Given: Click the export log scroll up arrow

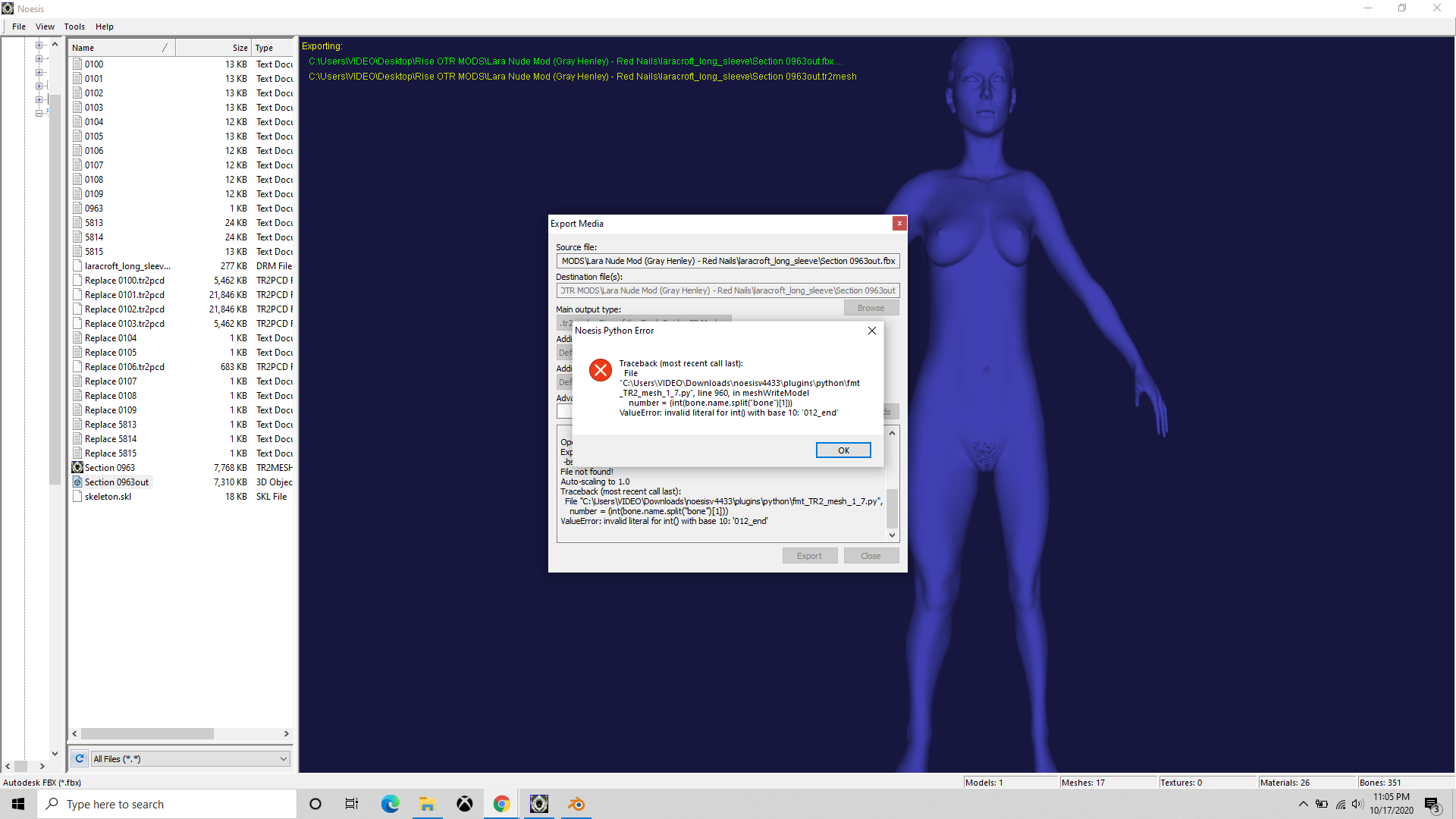Looking at the screenshot, I should (892, 433).
